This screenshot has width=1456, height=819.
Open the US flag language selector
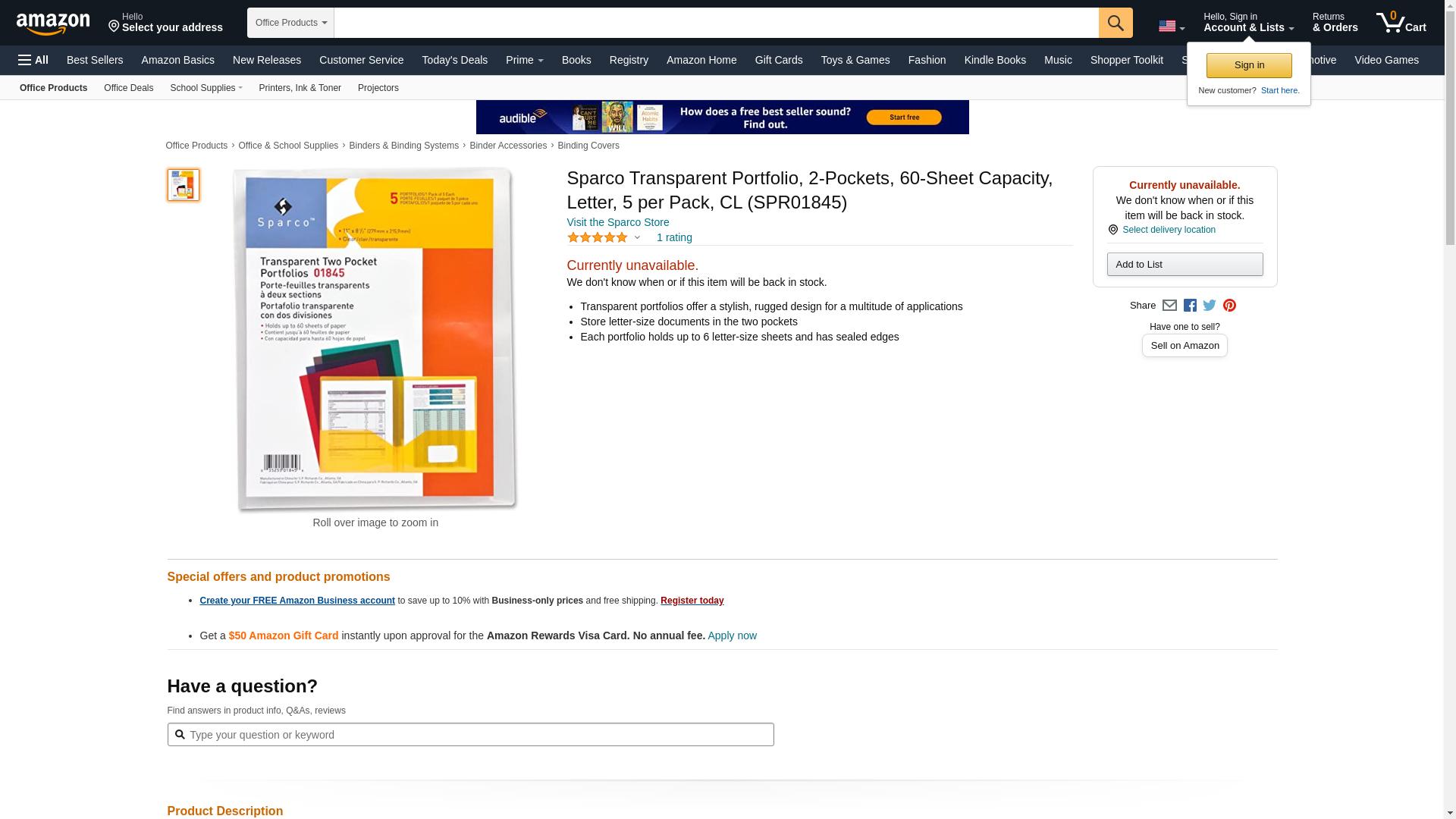[1171, 27]
